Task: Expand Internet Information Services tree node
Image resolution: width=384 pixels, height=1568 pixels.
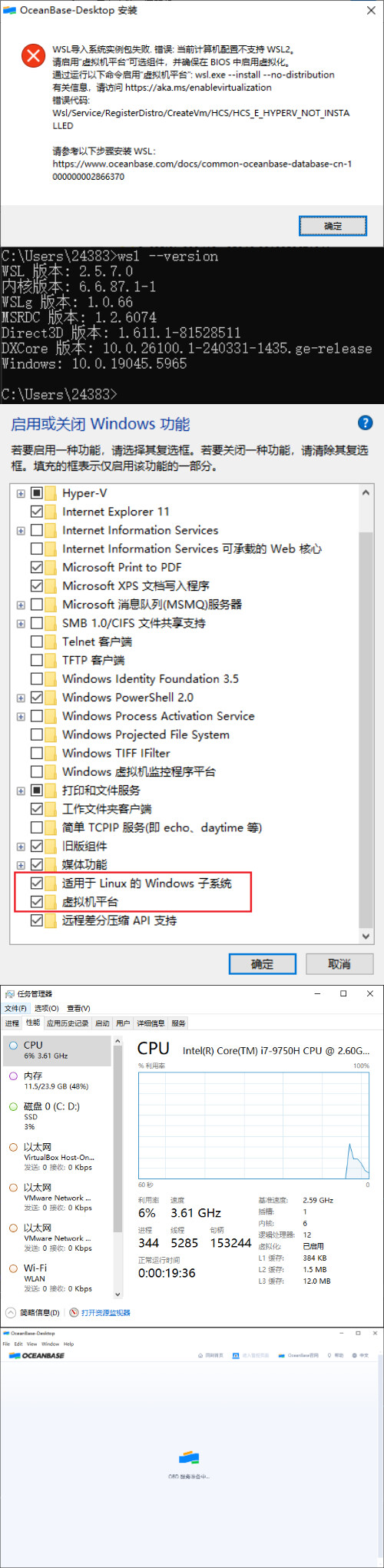Action: (21, 531)
